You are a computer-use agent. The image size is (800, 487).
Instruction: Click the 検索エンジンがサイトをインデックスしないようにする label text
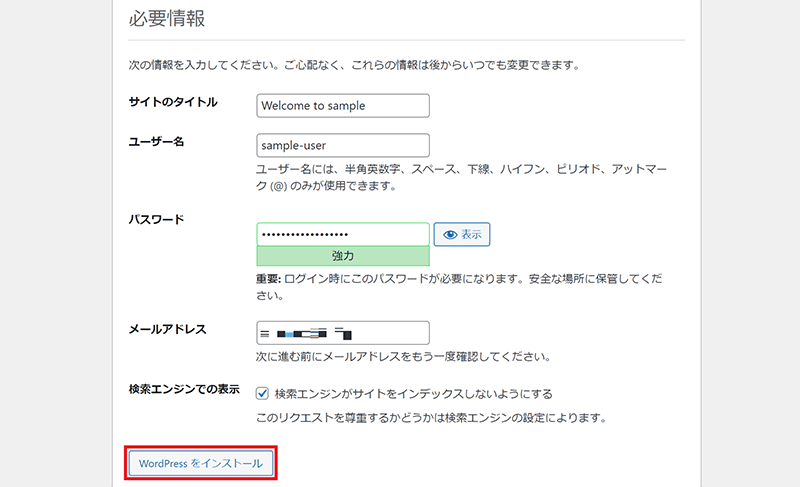click(x=413, y=394)
